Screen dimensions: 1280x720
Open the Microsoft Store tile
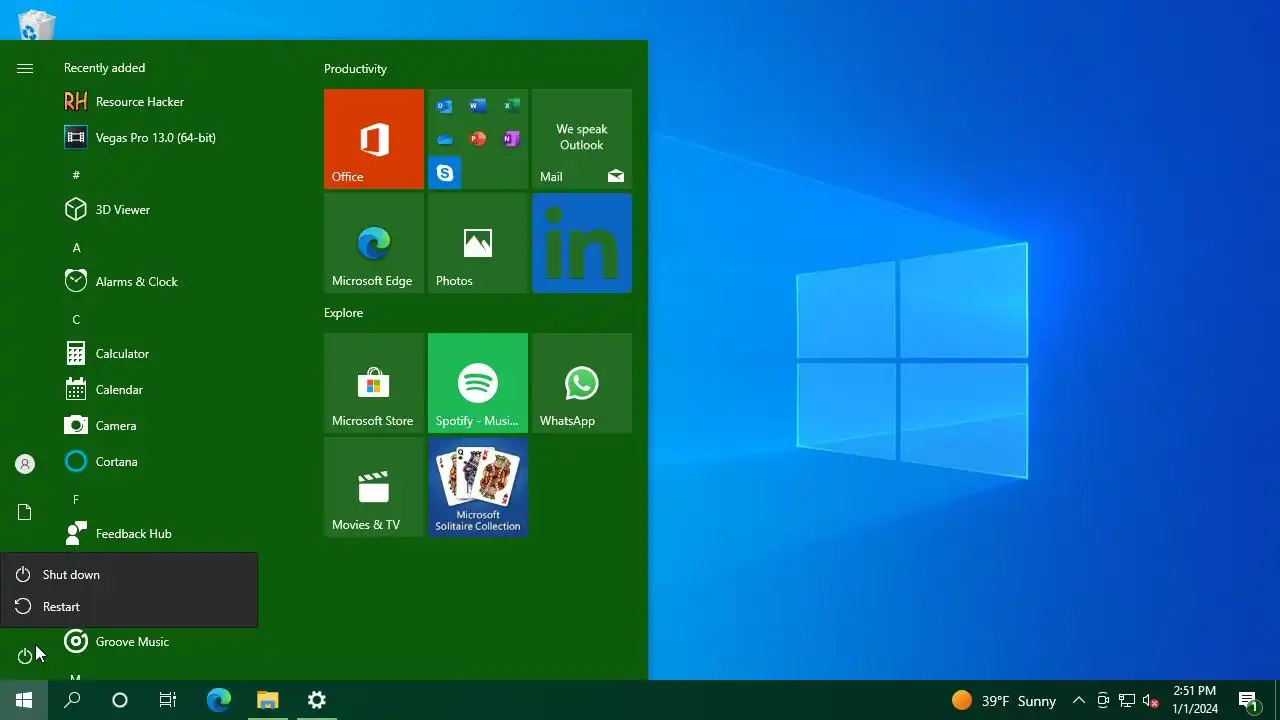[x=374, y=383]
